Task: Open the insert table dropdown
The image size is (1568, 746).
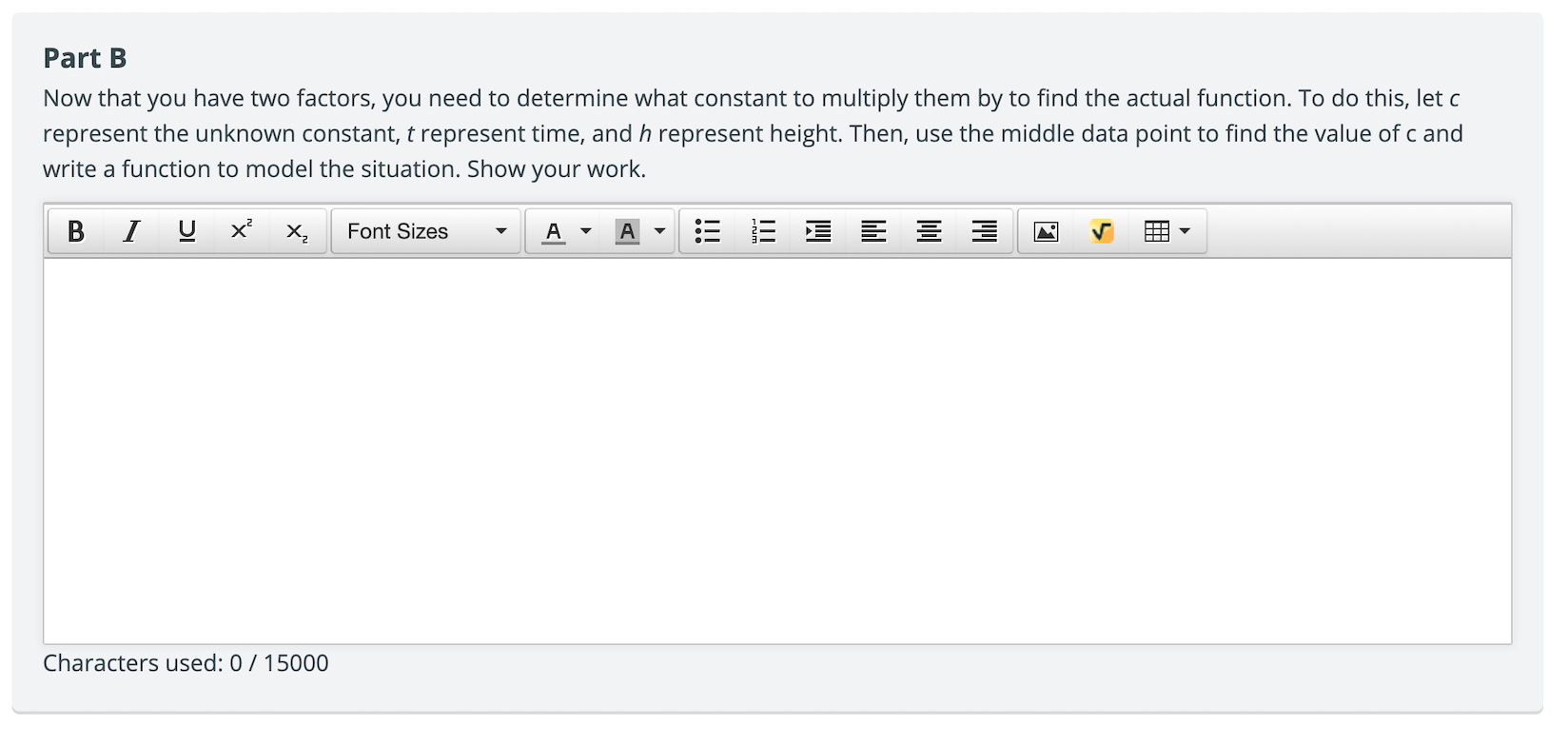Action: (x=1167, y=231)
